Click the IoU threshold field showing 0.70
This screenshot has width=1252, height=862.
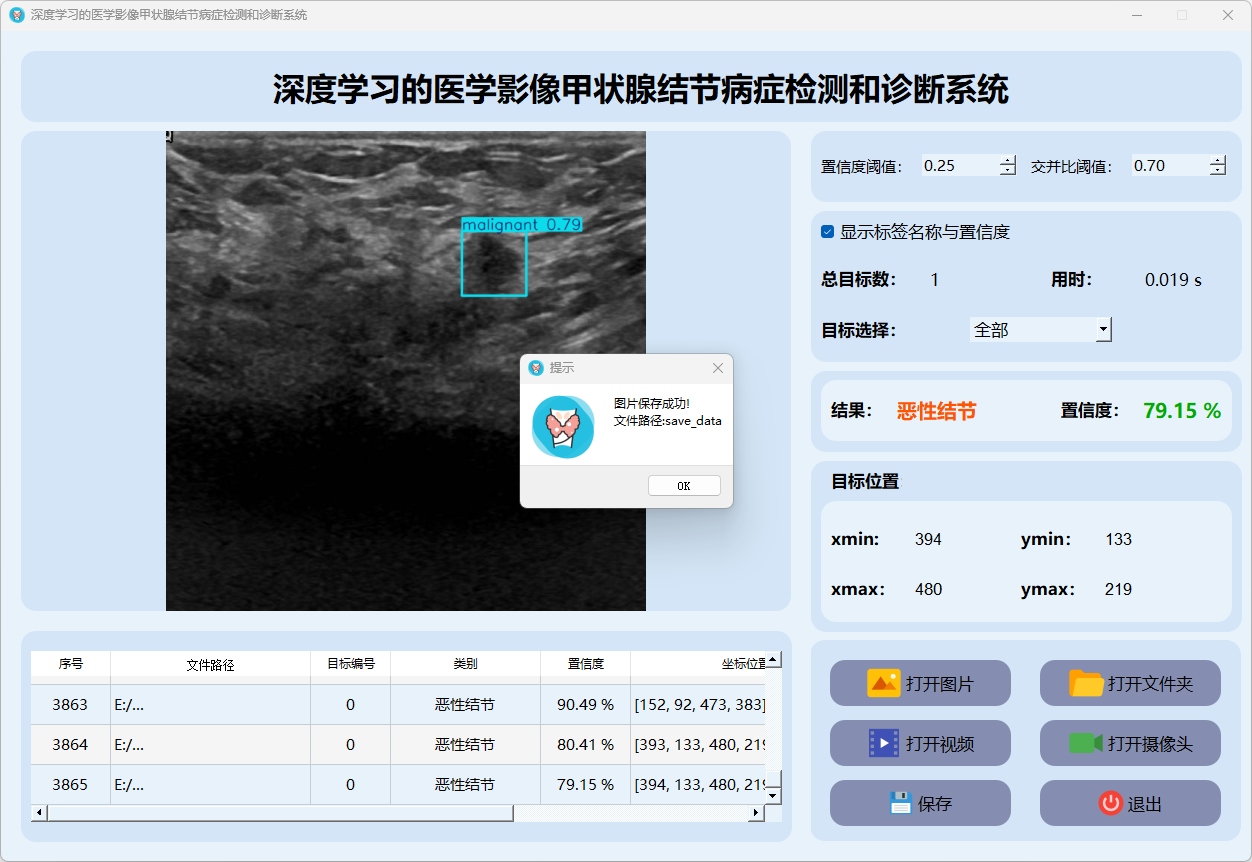1170,166
